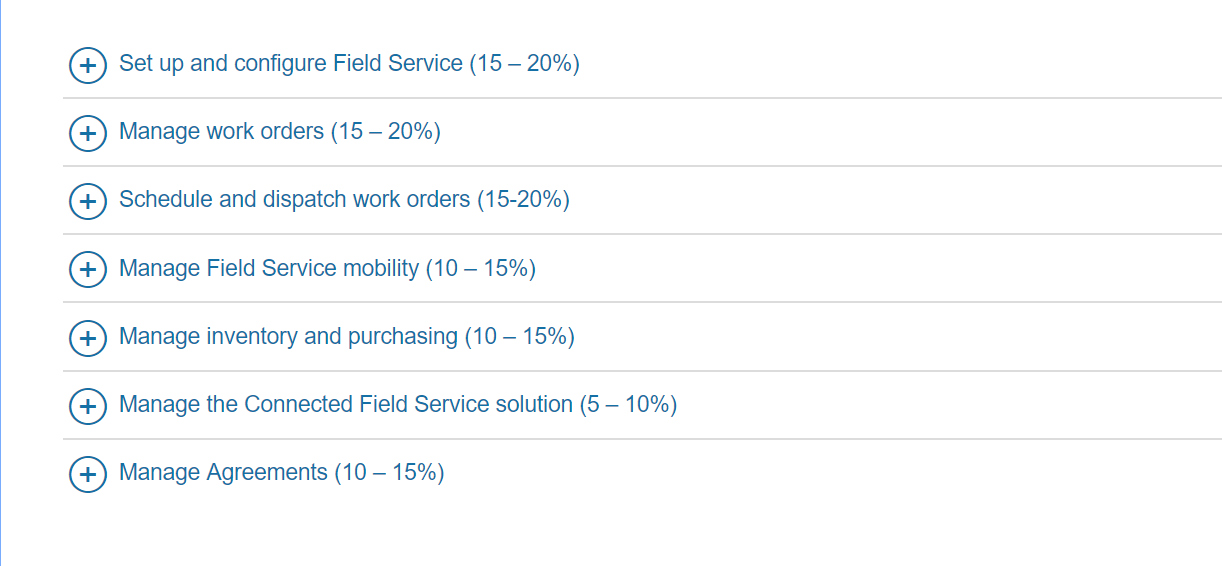Click "(15 – 20%)" after Set up and configure Field Service
The image size is (1222, 566).
[524, 64]
